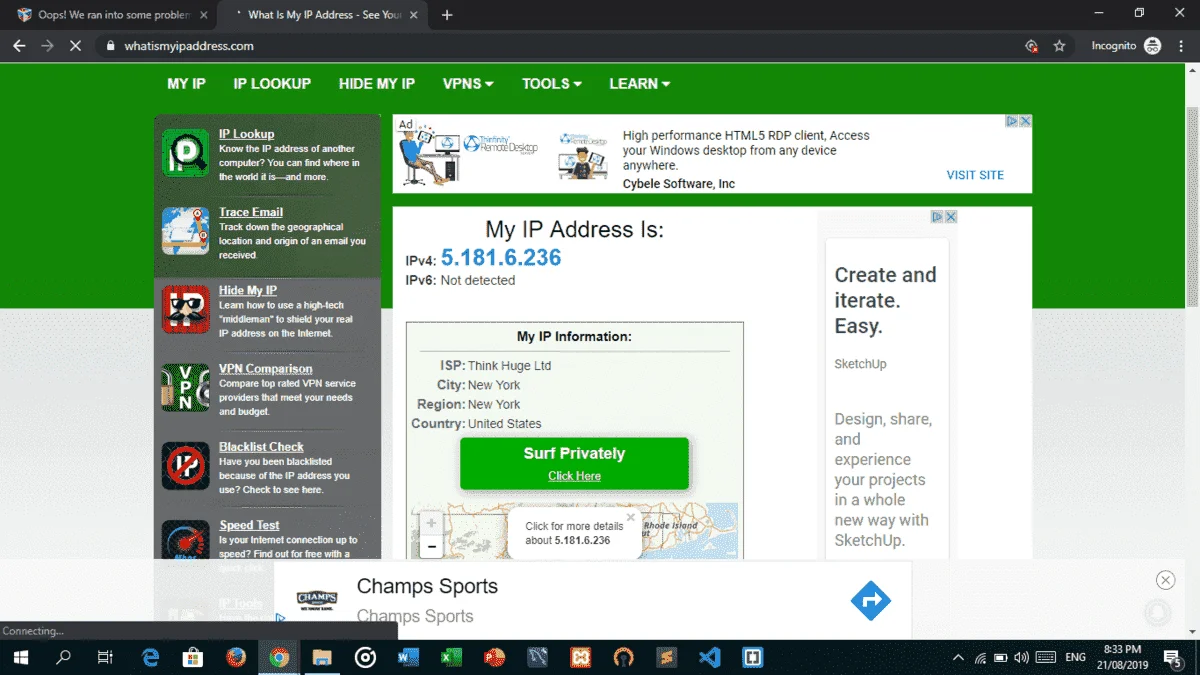Open the Champs Sports ad title

click(427, 587)
